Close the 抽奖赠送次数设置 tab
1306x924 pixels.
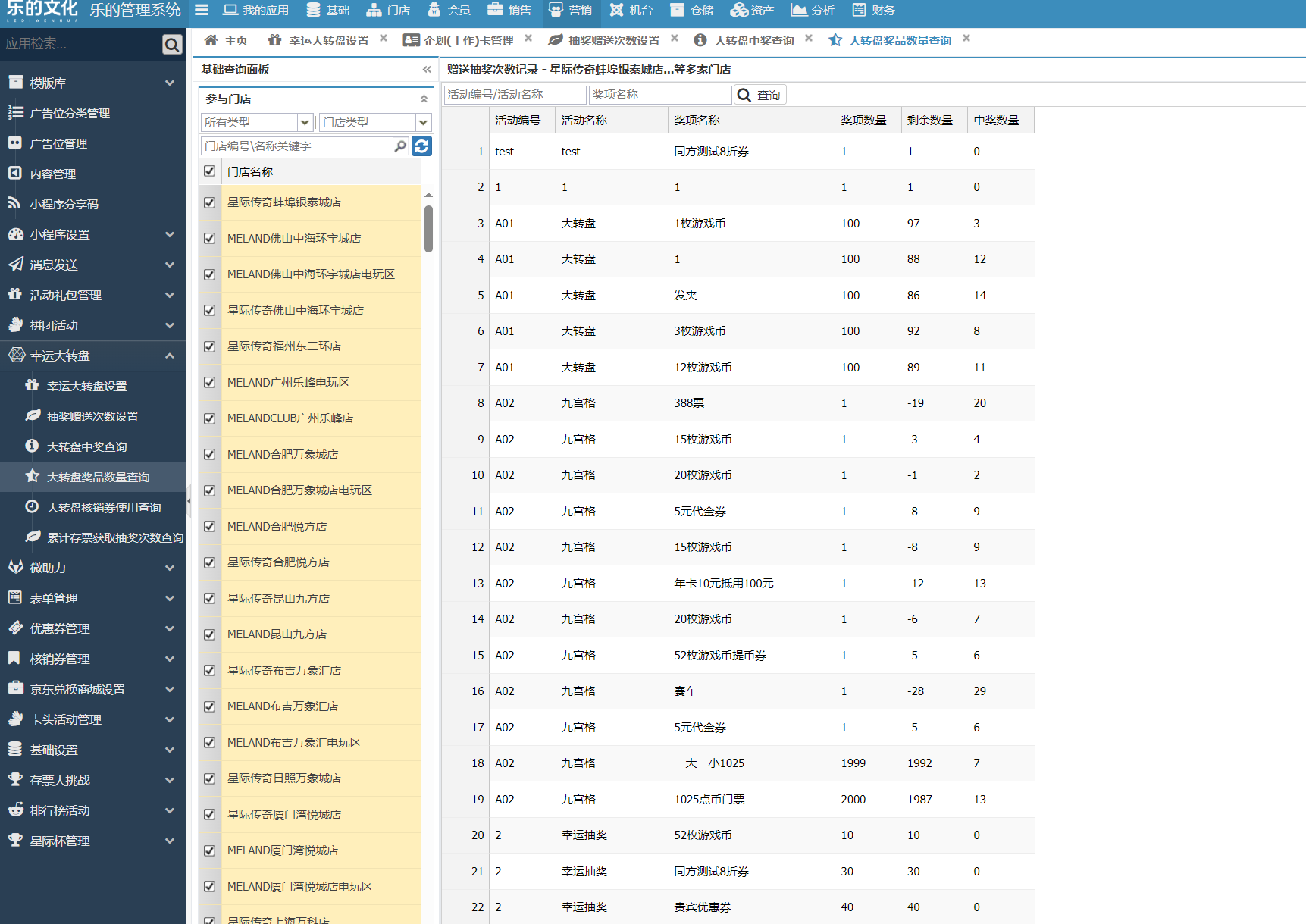(x=674, y=38)
